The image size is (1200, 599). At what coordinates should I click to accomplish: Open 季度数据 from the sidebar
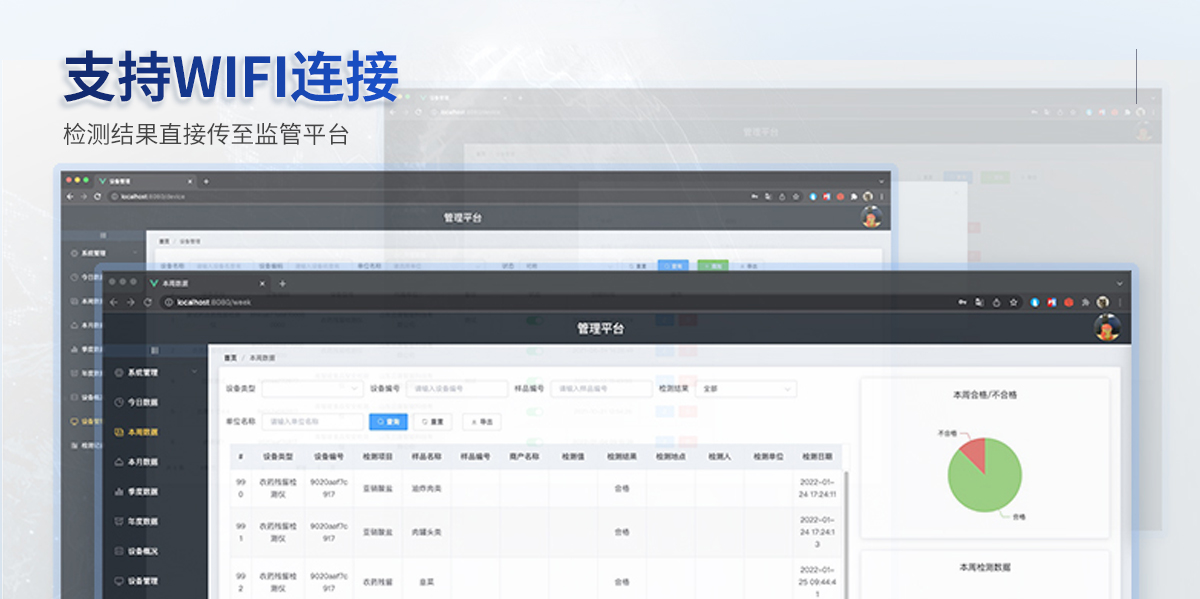[x=142, y=492]
